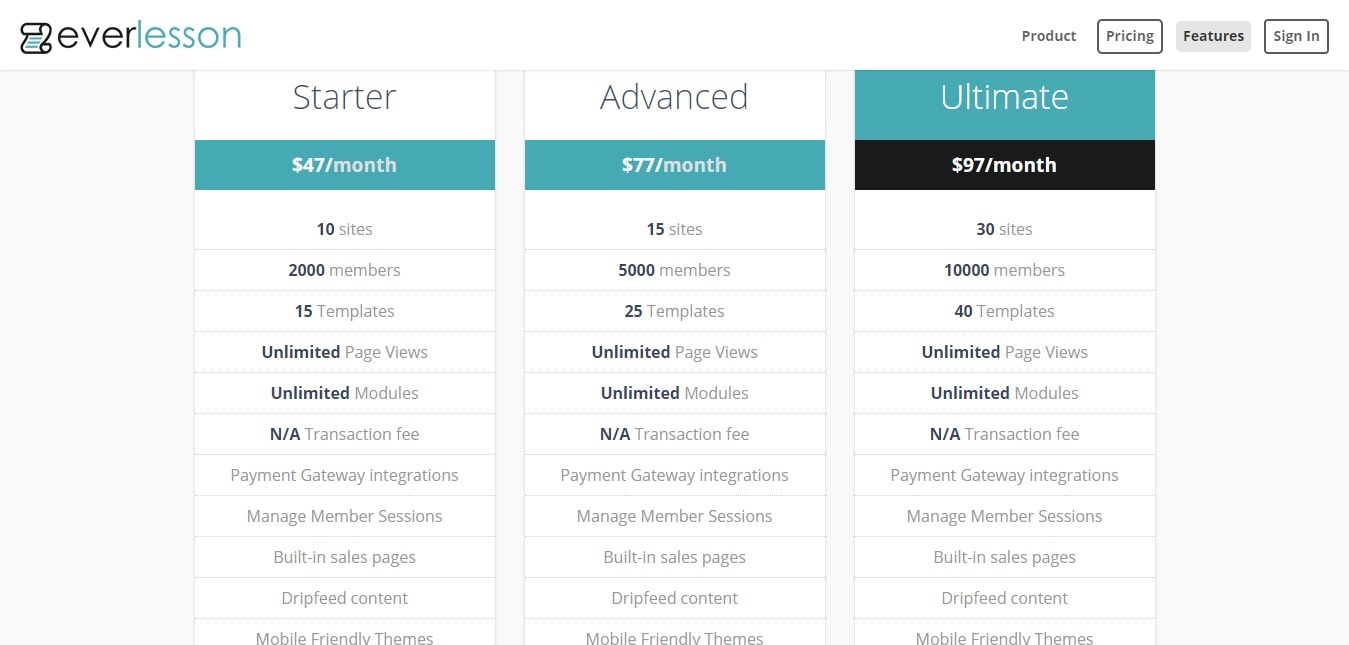
Task: Click N/A Transaction fee under Advanced
Action: (x=674, y=434)
